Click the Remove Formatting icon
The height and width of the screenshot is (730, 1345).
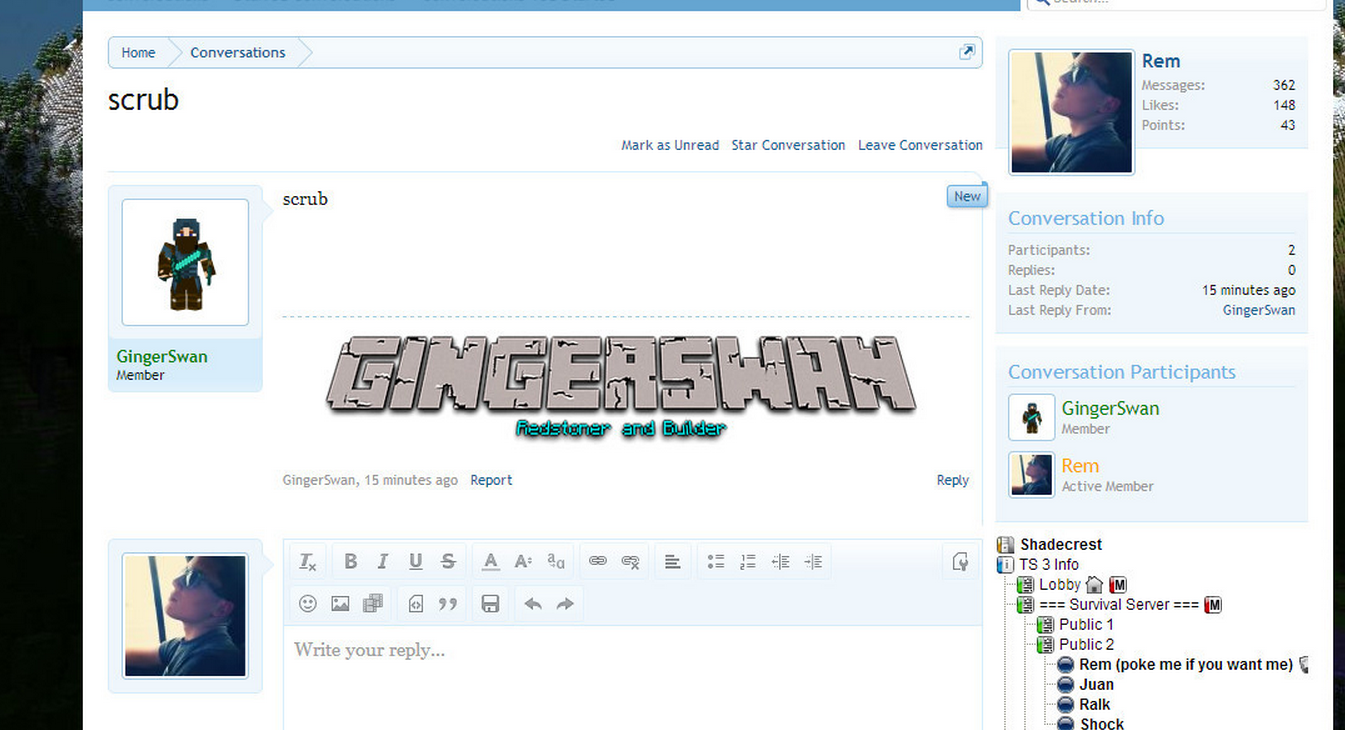click(308, 562)
